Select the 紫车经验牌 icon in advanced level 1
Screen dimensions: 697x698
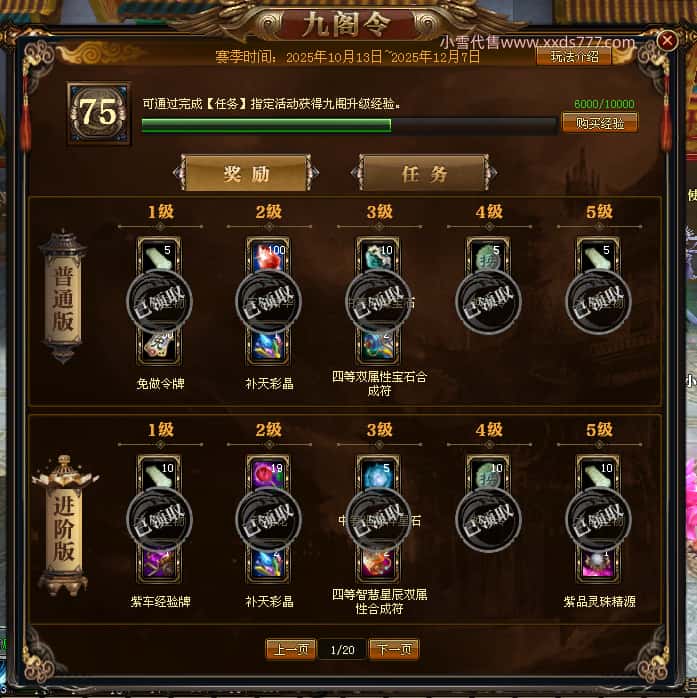(x=159, y=564)
